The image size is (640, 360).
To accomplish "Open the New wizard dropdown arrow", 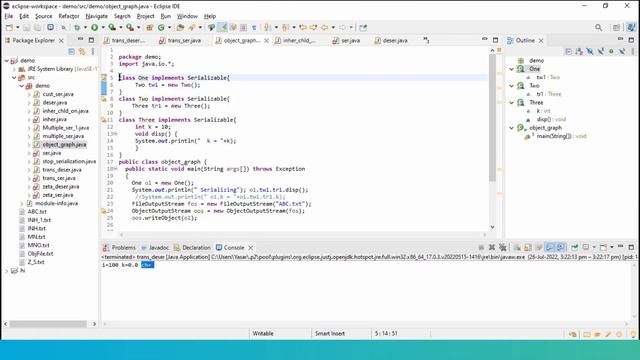I will (x=18, y=27).
